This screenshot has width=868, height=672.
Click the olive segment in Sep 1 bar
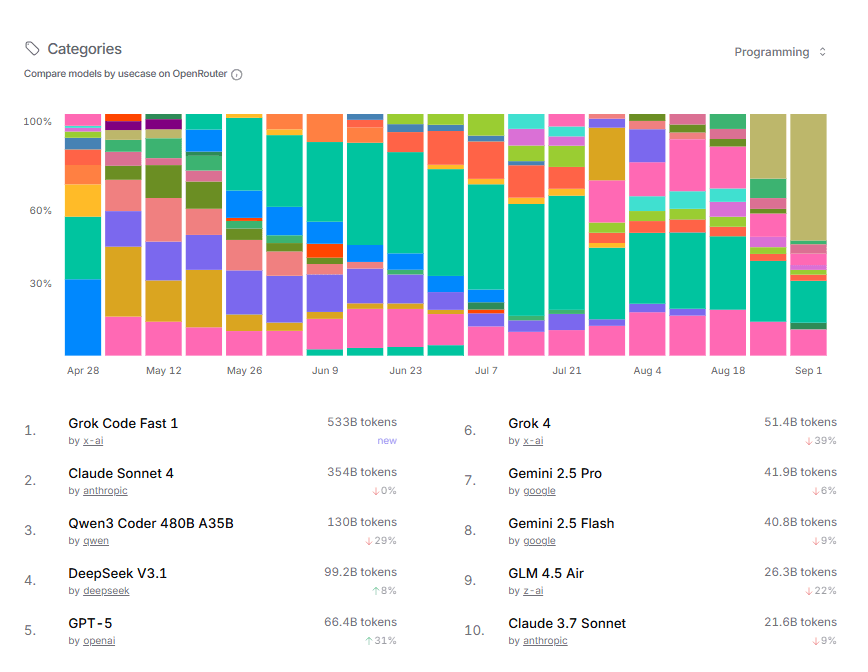point(808,177)
